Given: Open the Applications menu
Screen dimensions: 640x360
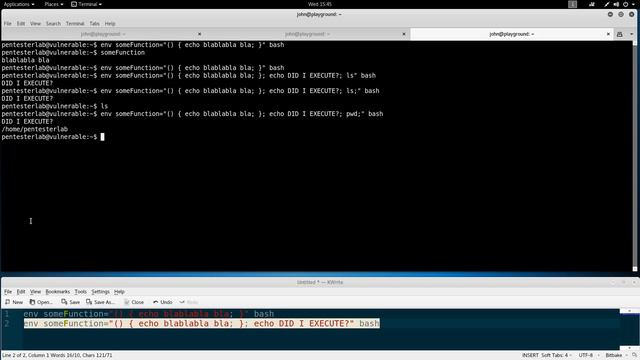Looking at the screenshot, I should (19, 4).
